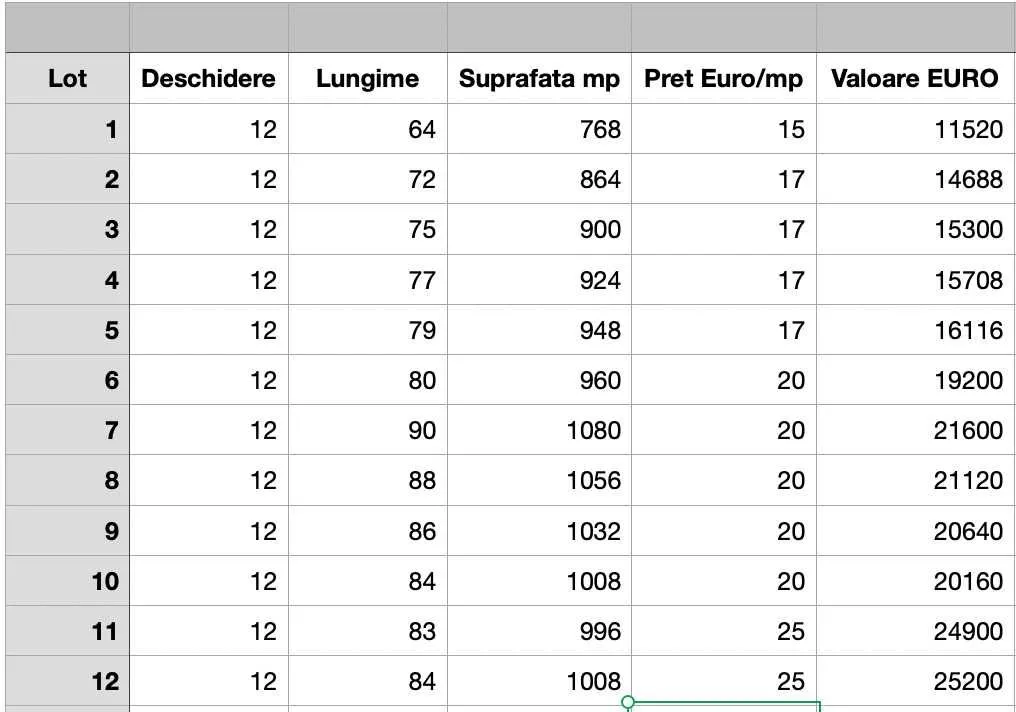Viewport: 1016px width, 712px height.
Task: Select the Valoare cell showing 19200
Action: tap(916, 380)
